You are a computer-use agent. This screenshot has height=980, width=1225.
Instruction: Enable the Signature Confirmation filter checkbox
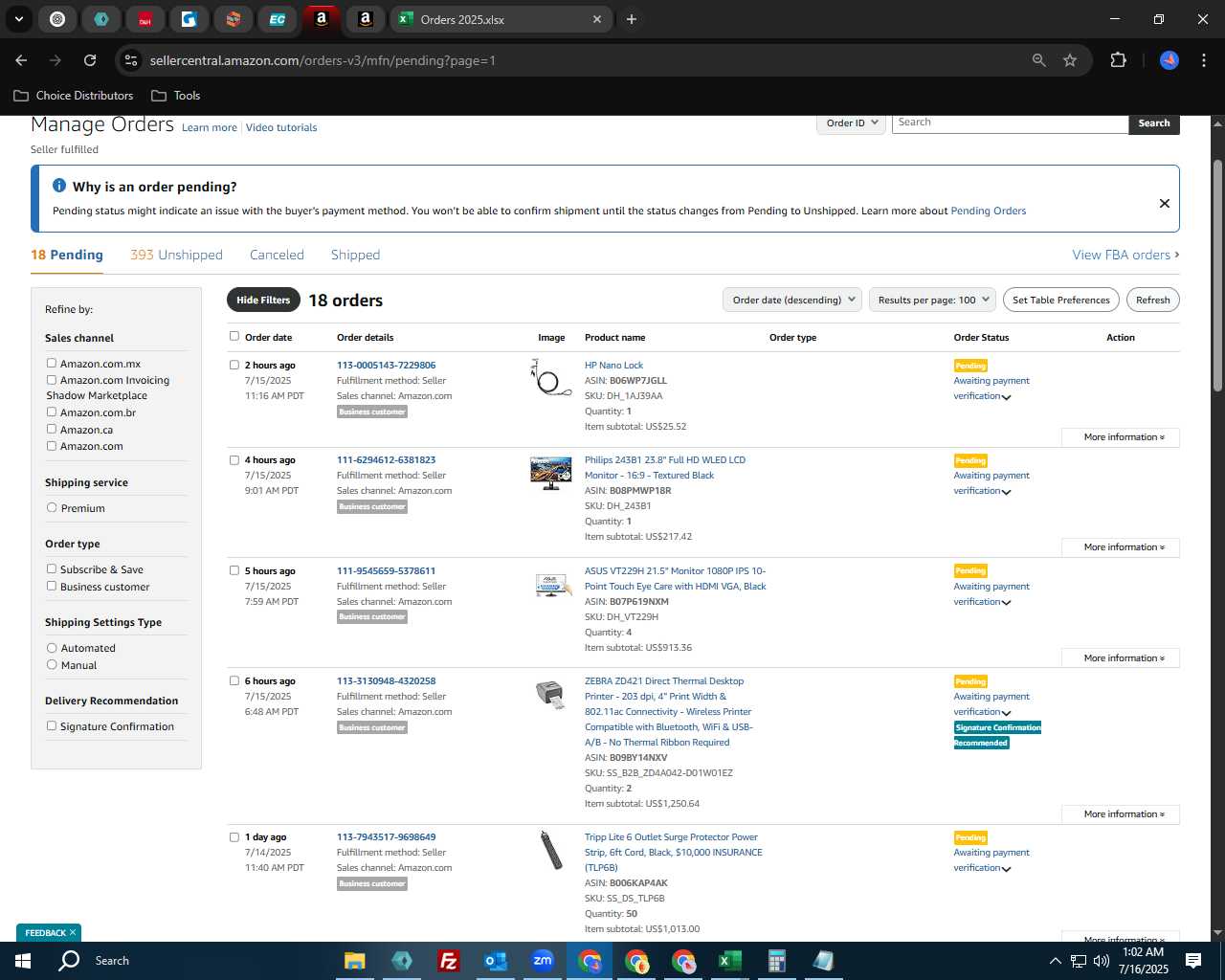click(52, 725)
